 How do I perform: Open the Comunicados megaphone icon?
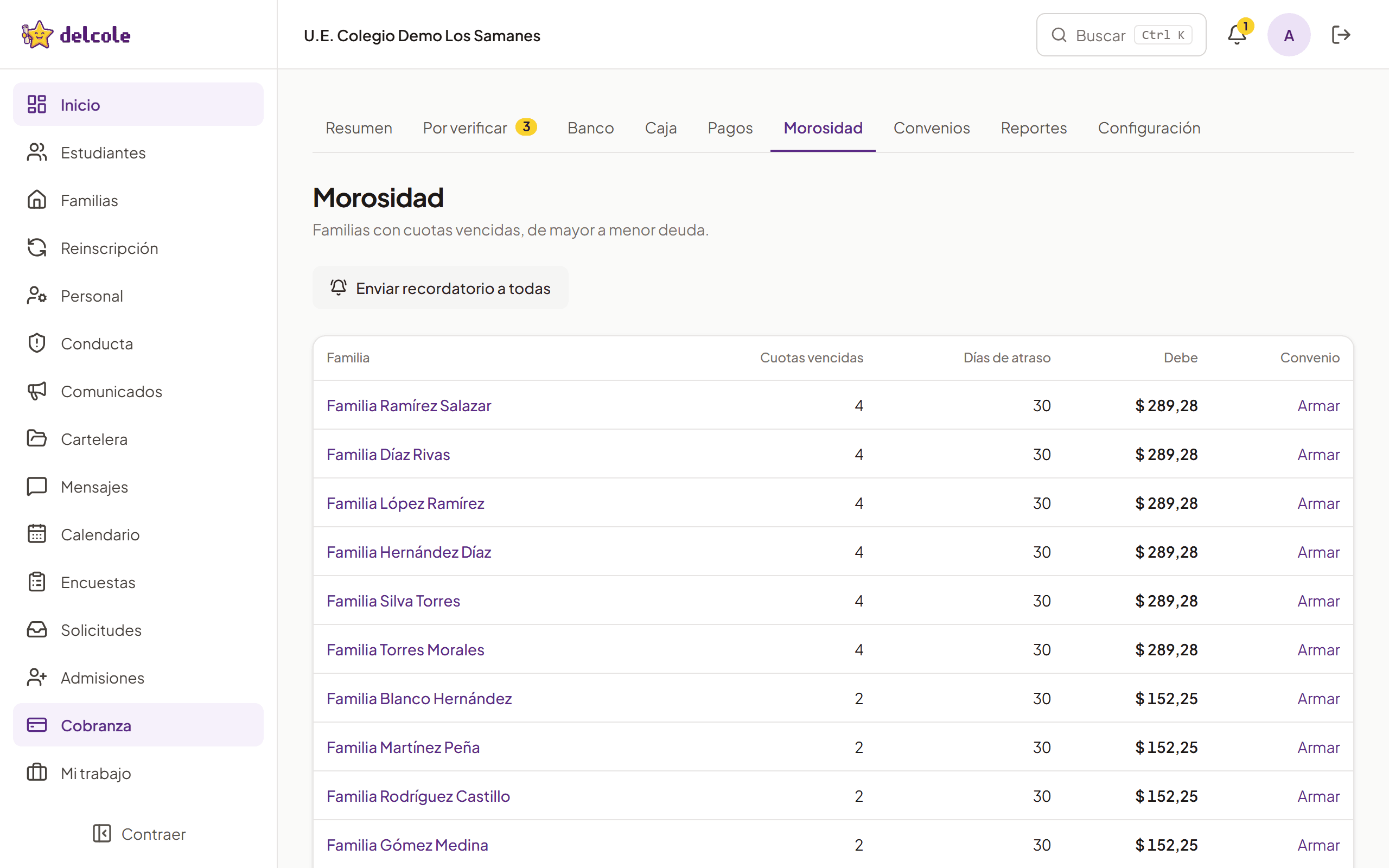[37, 391]
